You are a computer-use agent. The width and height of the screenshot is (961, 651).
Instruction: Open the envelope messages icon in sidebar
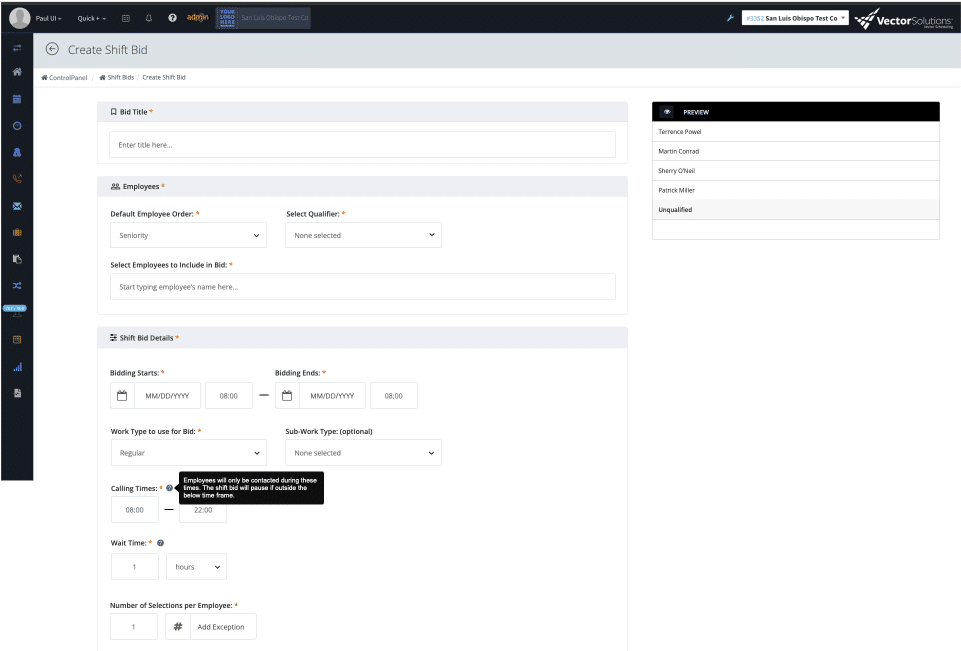17,206
